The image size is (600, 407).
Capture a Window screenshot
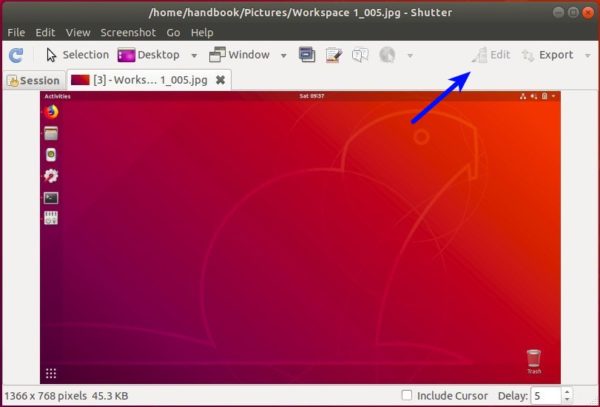[242, 55]
